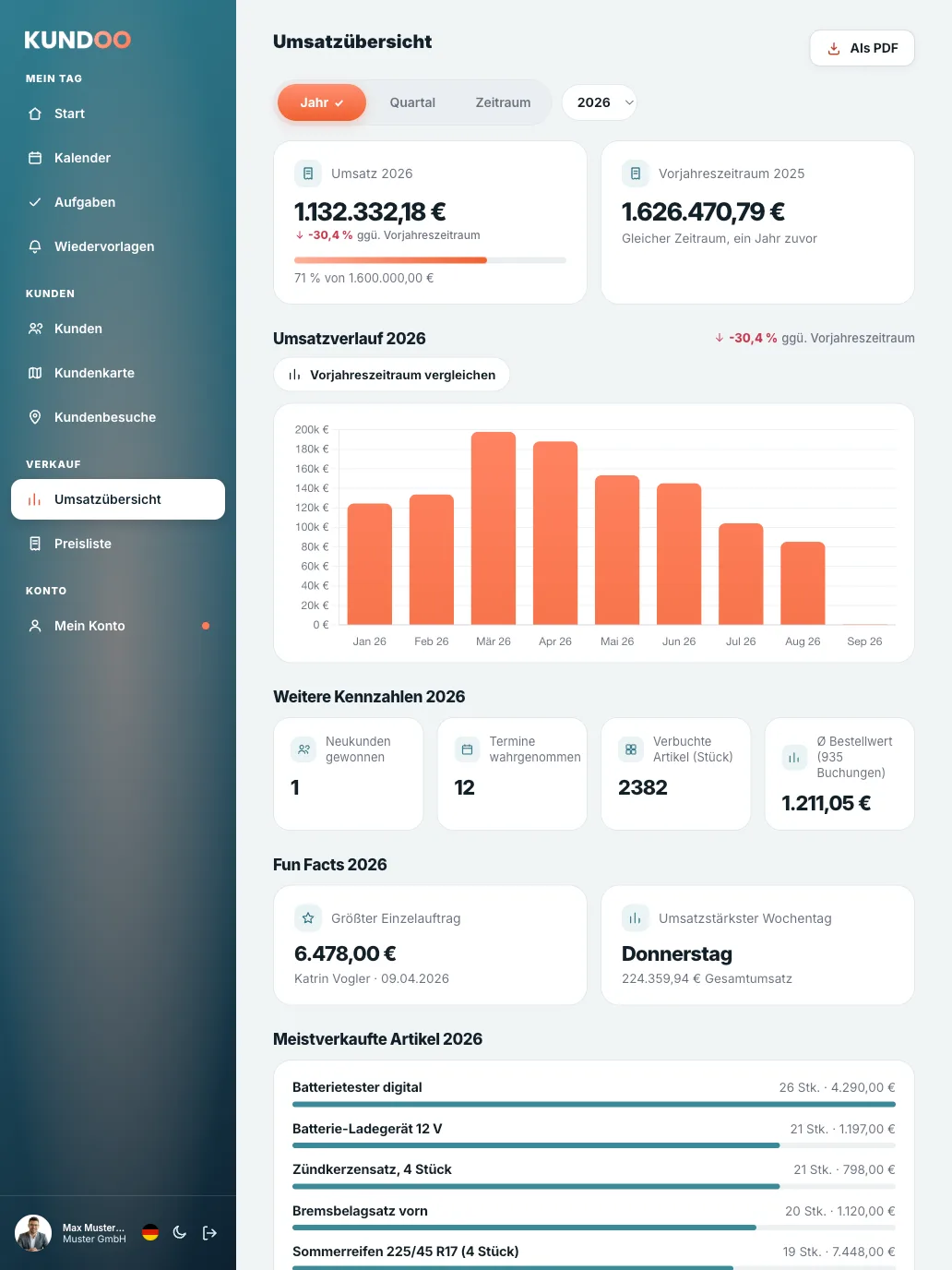The image size is (952, 1270).
Task: Toggle Vorjahreszeitraum vergleichen
Action: (391, 375)
